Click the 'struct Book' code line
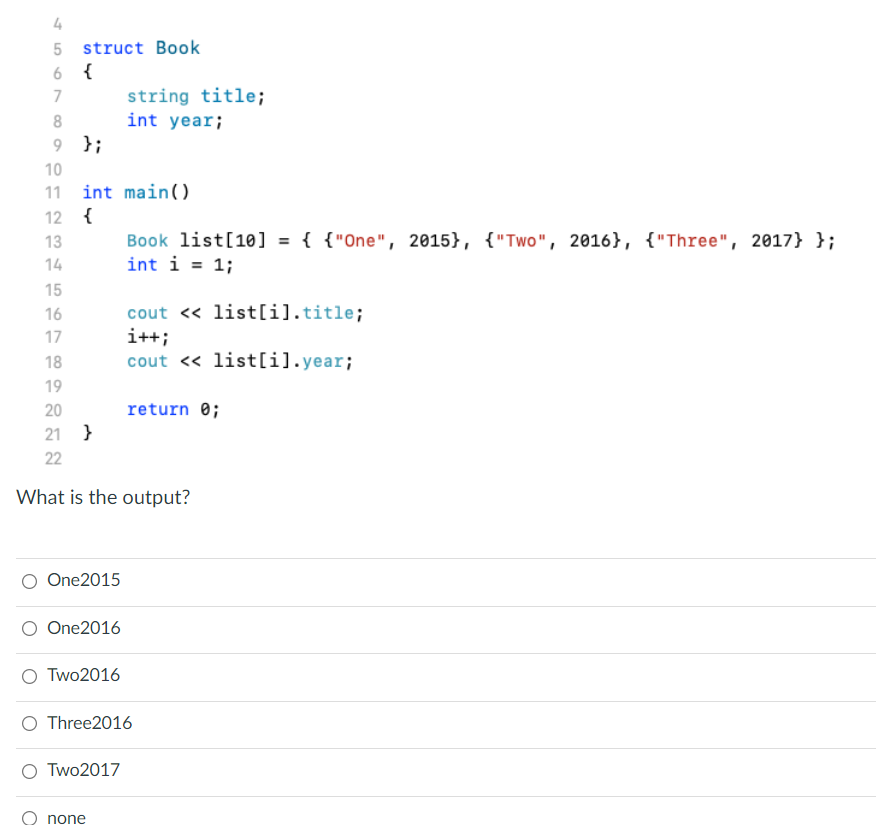Viewport: 876px width, 825px height. pos(141,48)
